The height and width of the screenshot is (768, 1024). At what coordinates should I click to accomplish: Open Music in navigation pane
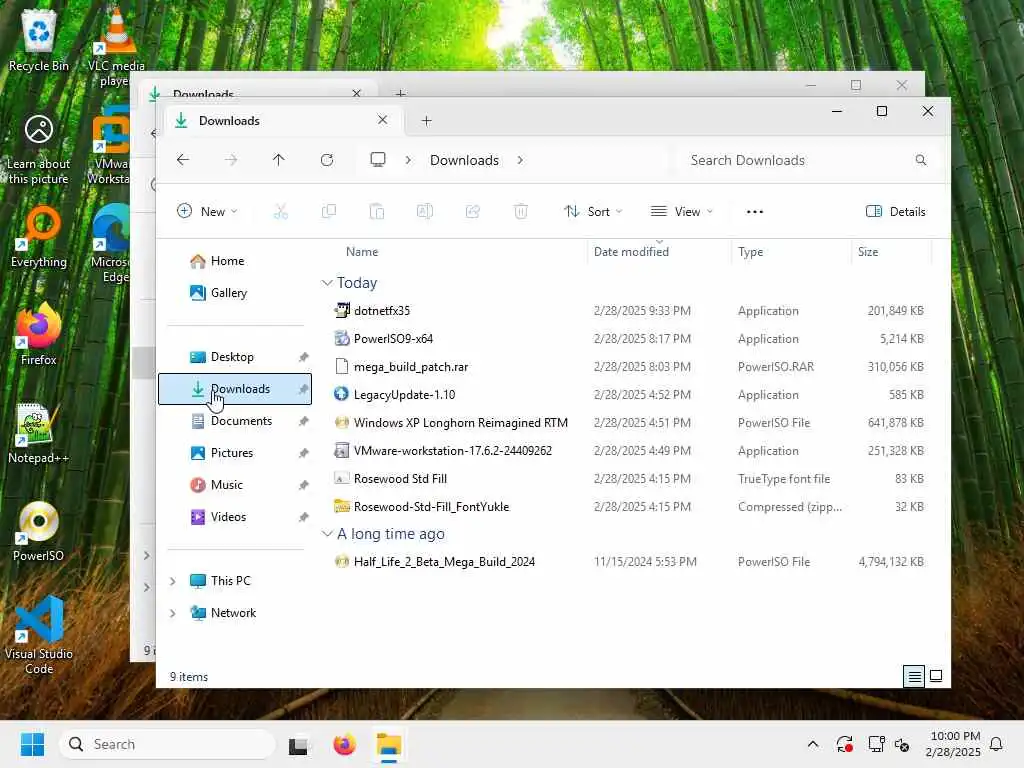pyautogui.click(x=227, y=485)
